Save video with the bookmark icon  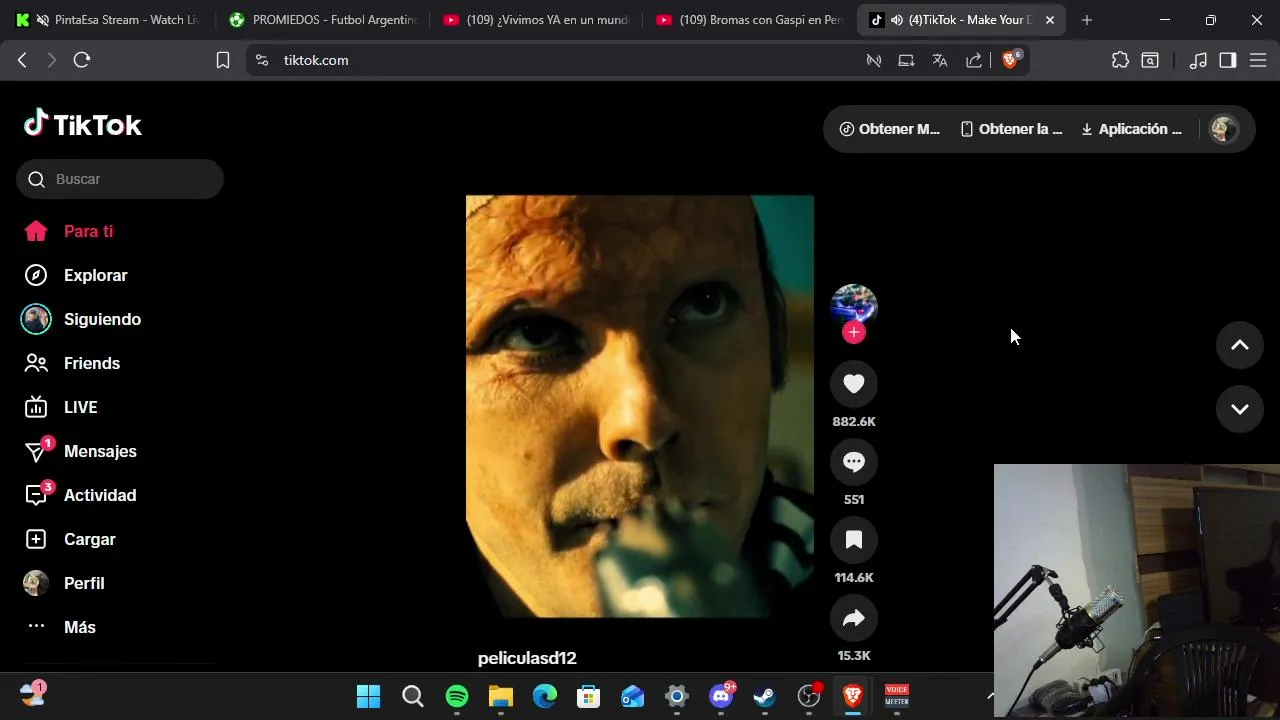click(854, 540)
